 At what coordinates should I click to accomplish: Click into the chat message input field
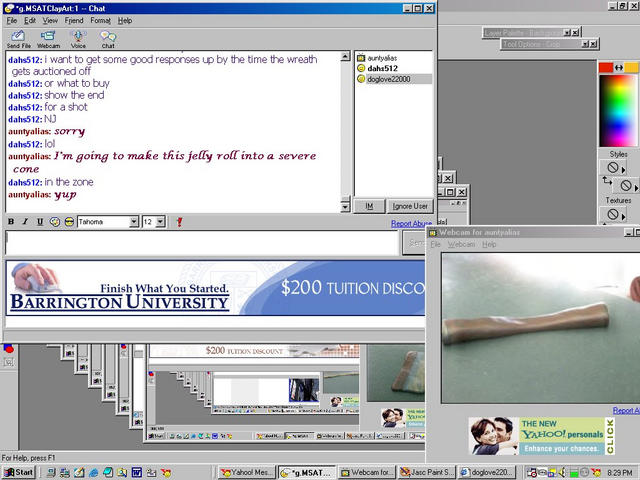(x=202, y=242)
